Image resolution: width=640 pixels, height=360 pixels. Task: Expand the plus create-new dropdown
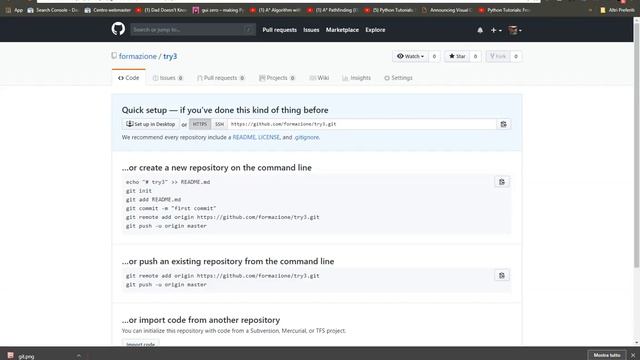click(496, 30)
